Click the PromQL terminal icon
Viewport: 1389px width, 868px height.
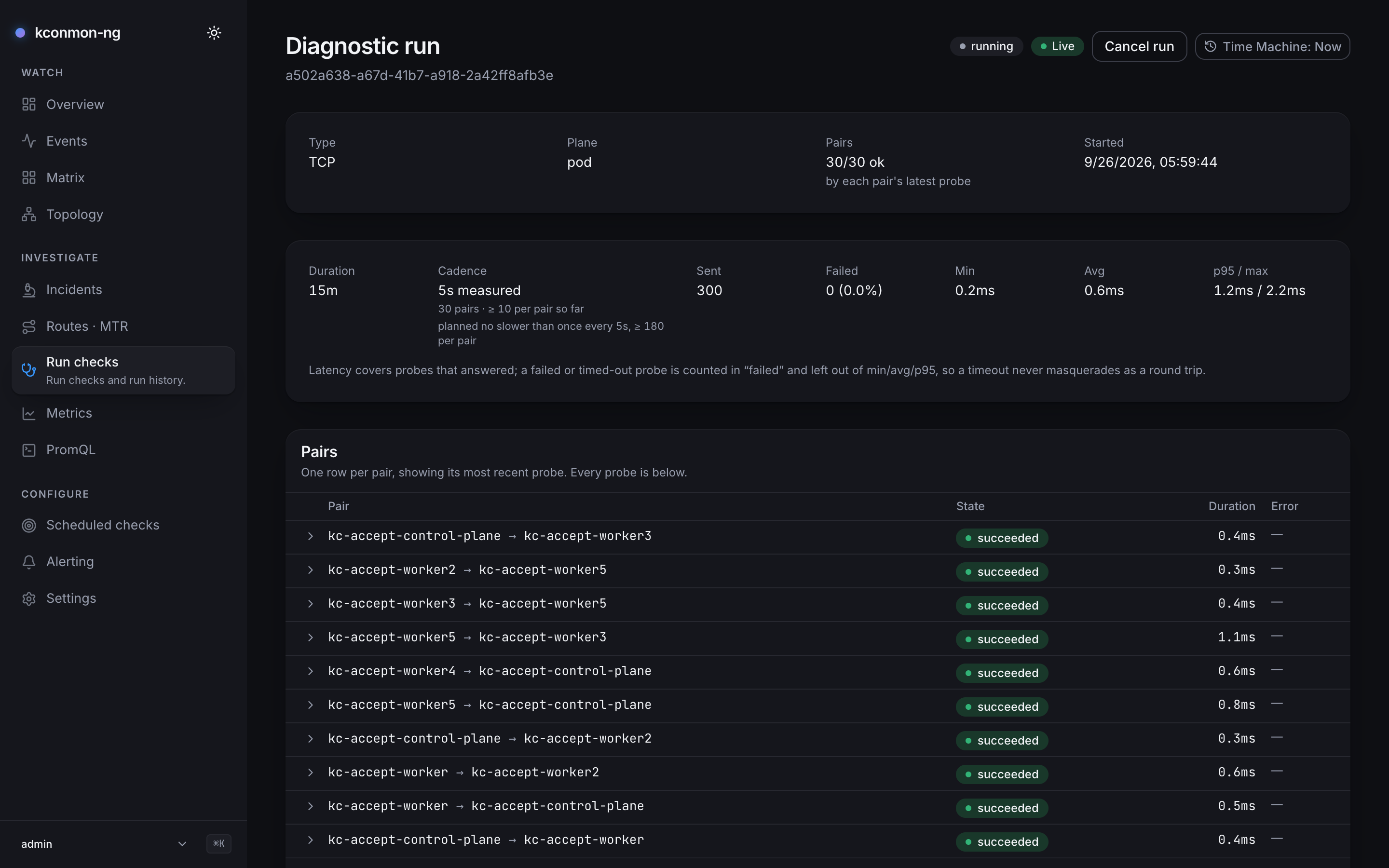29,450
